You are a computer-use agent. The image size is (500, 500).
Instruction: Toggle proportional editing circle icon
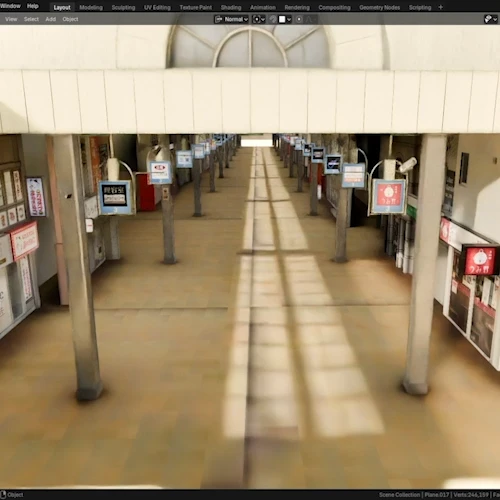299,19
